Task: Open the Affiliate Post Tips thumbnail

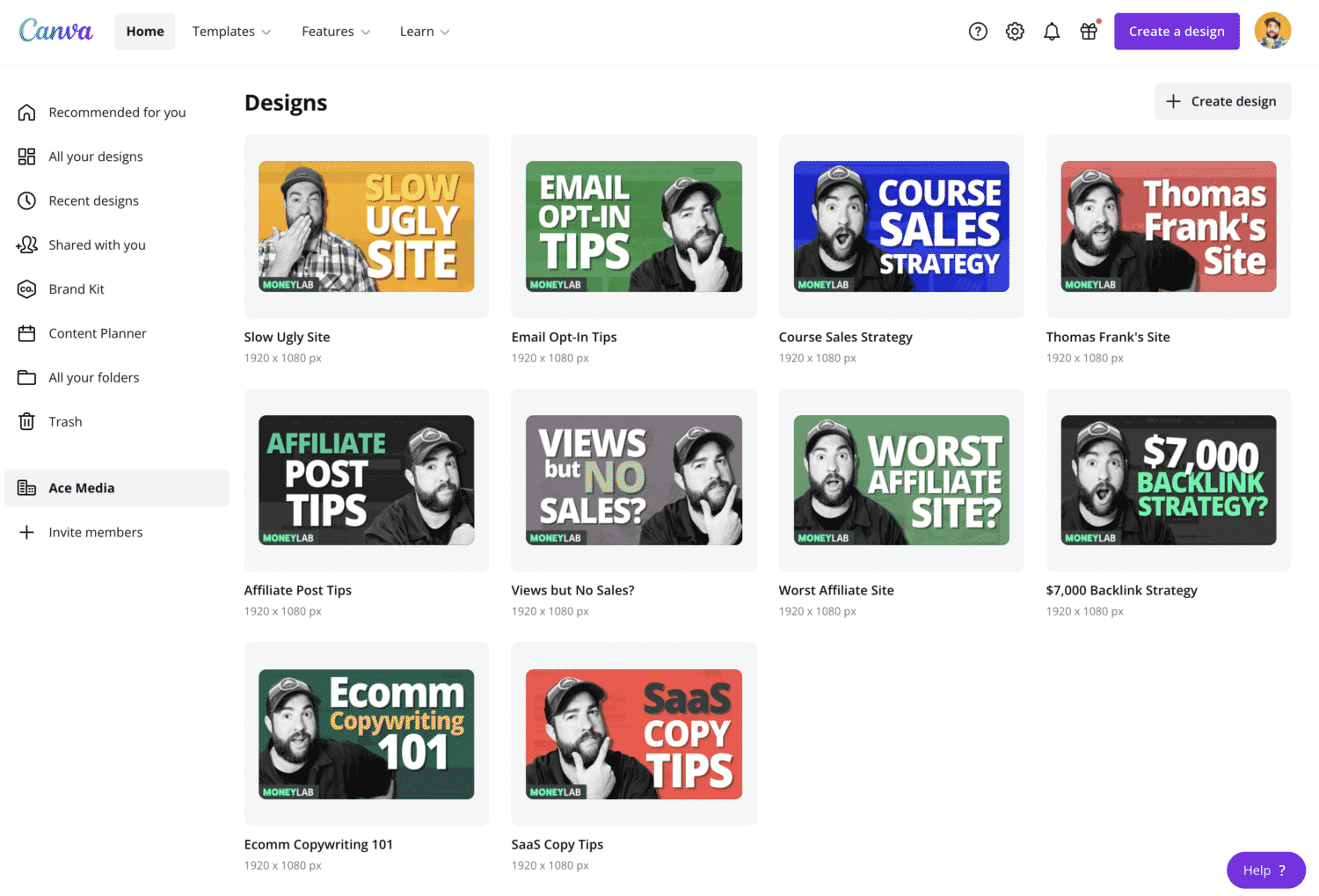Action: pos(367,480)
